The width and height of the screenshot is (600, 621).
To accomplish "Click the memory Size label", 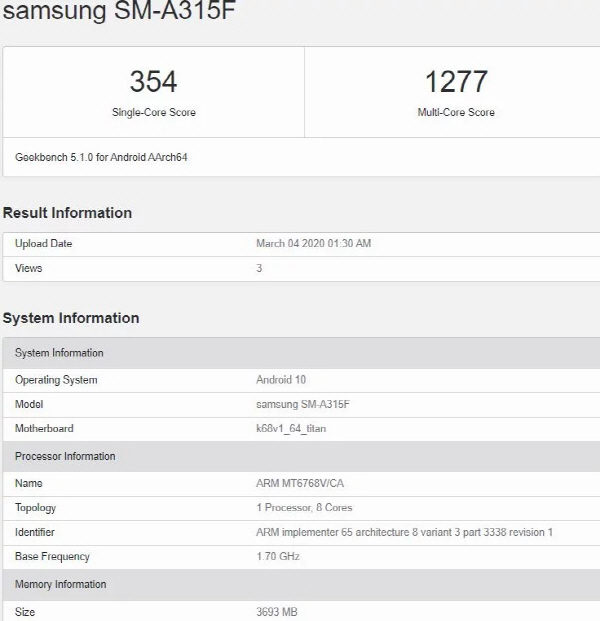I will pyautogui.click(x=25, y=612).
